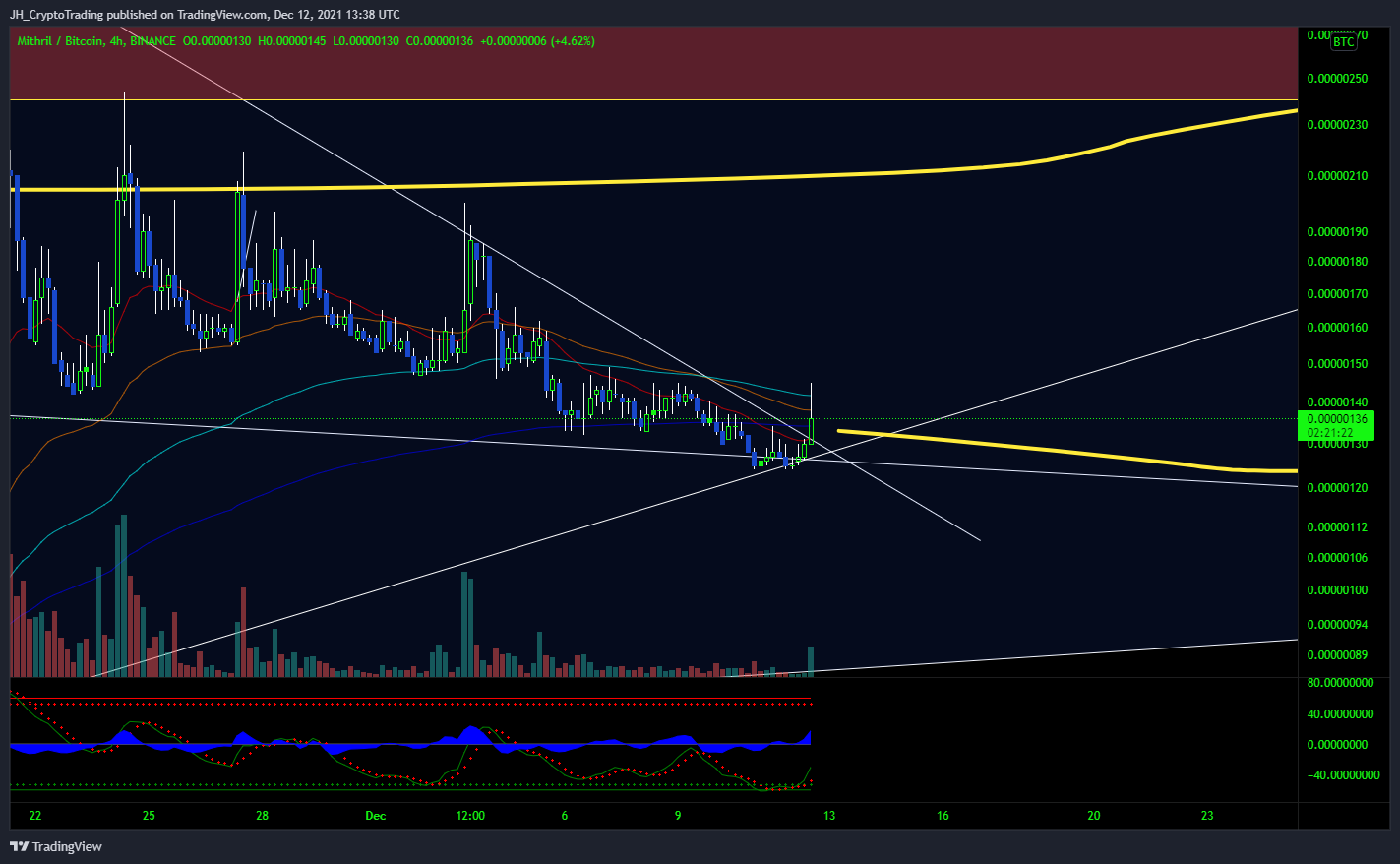Image resolution: width=1400 pixels, height=864 pixels.
Task: Click price axis label 0.00000094
Action: (1337, 625)
